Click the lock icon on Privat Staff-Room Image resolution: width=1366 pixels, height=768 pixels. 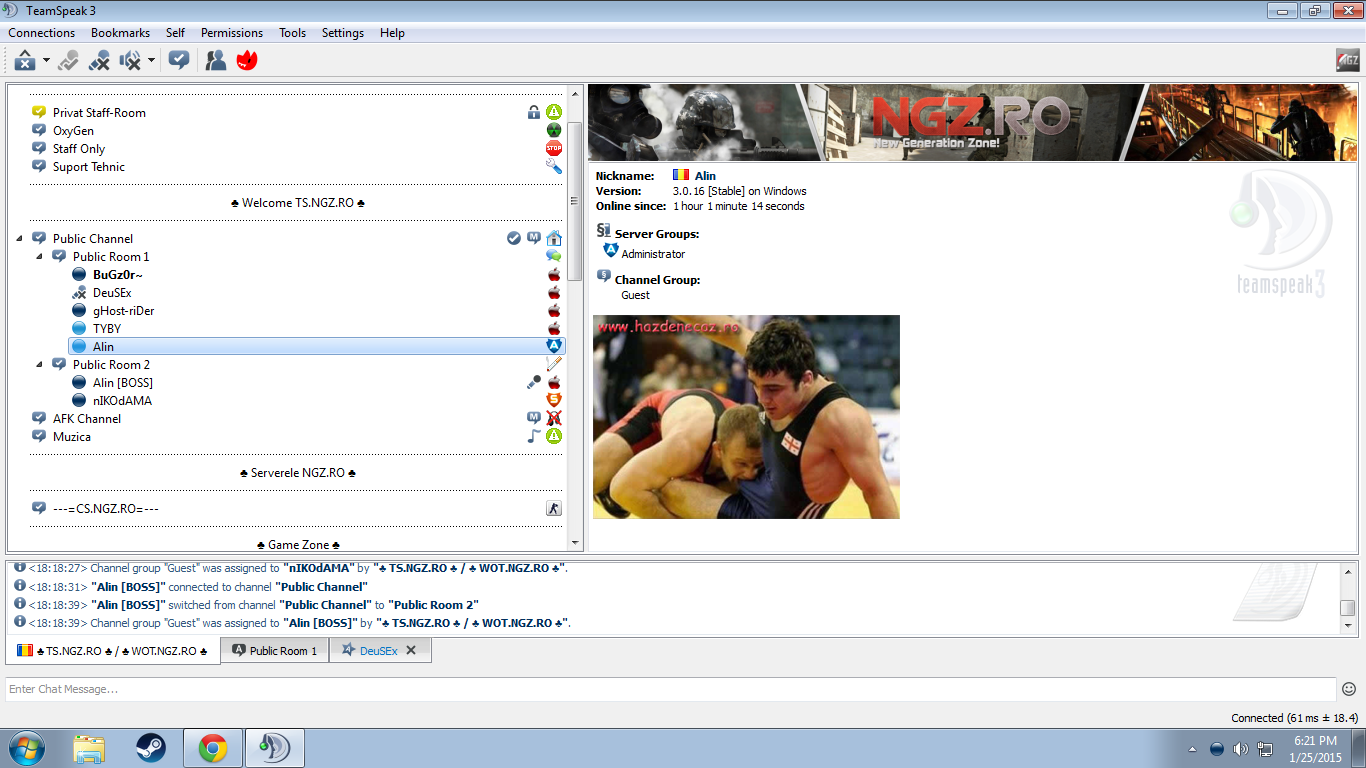[534, 113]
